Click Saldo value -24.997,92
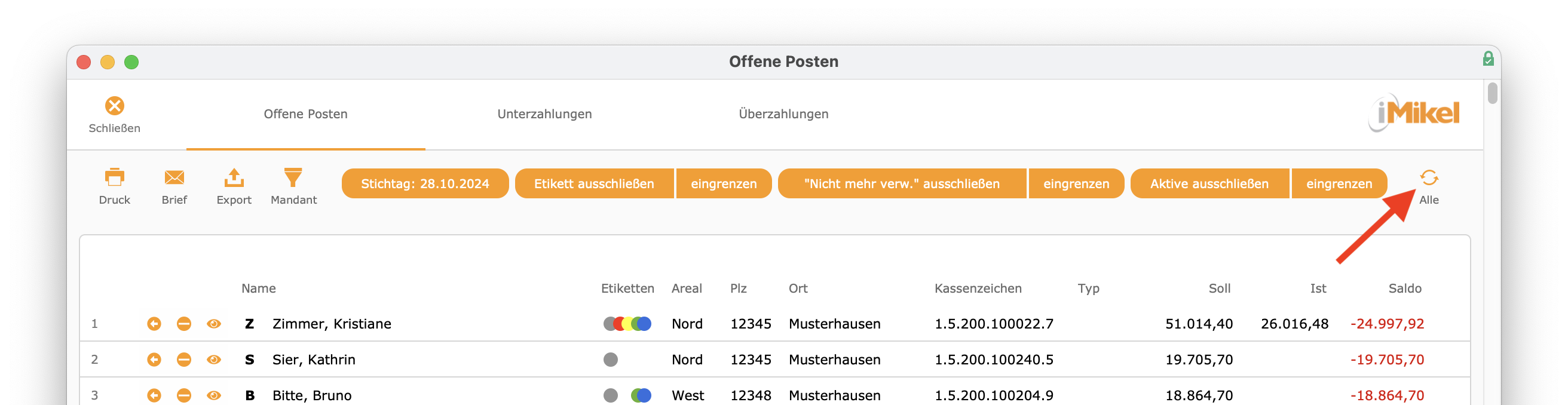 1387,324
